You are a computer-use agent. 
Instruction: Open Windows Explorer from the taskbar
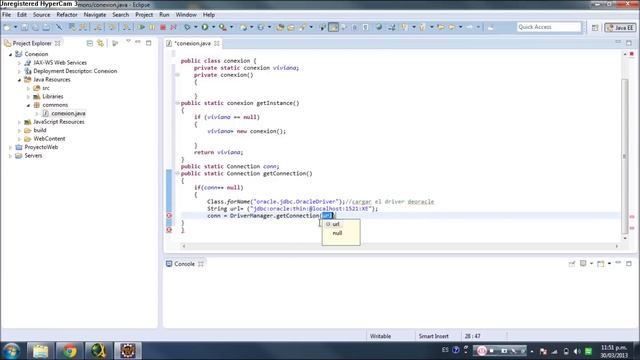40,351
